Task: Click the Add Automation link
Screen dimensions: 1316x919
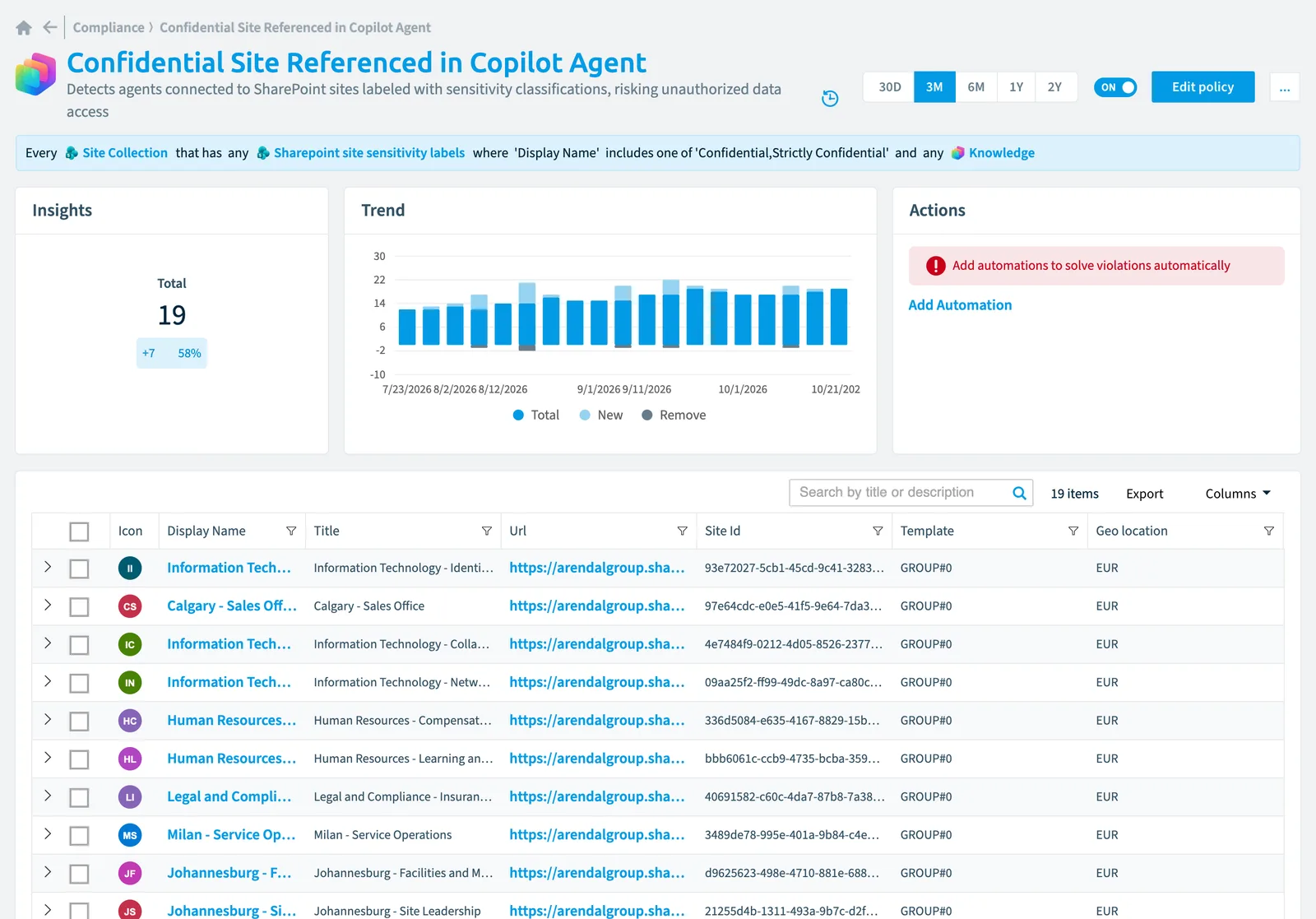Action: (x=960, y=305)
